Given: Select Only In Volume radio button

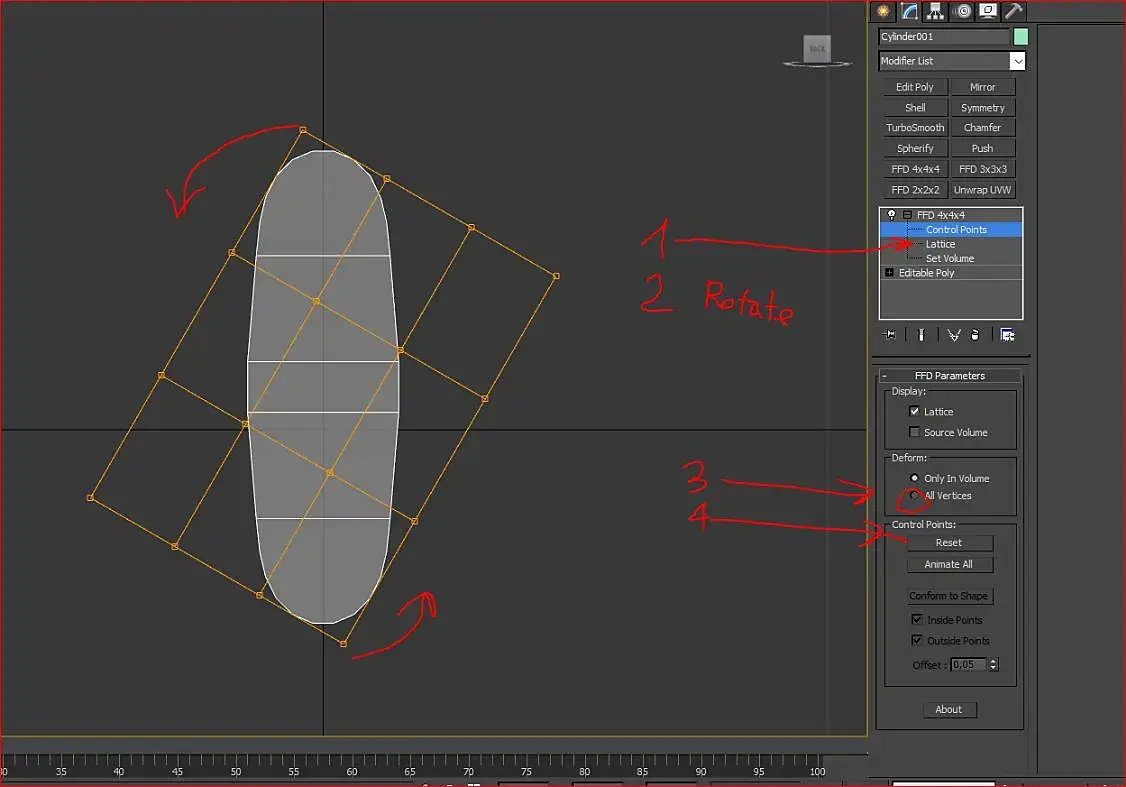Looking at the screenshot, I should [x=914, y=478].
